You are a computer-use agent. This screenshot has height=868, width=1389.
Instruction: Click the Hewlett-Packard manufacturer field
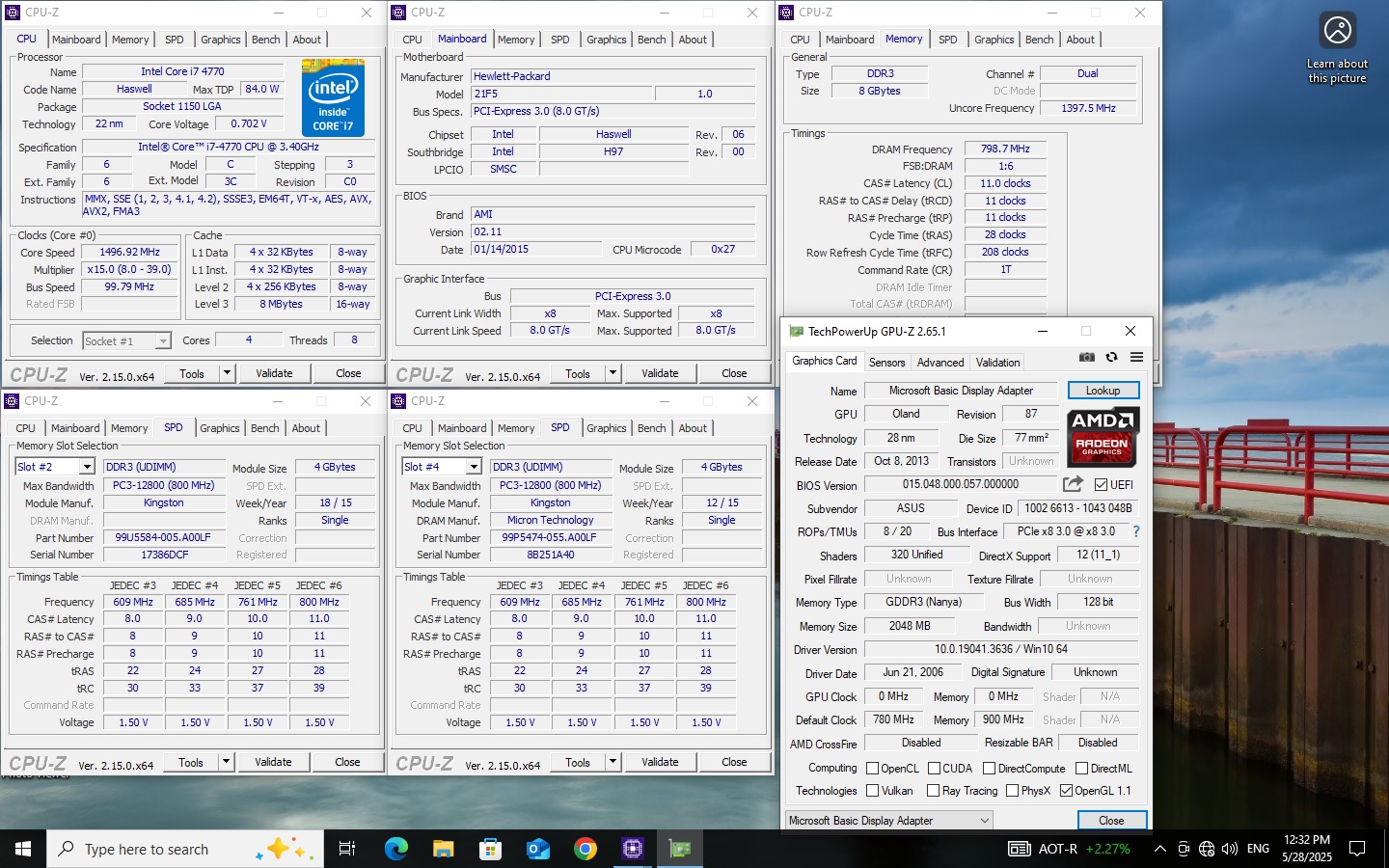pyautogui.click(x=613, y=76)
